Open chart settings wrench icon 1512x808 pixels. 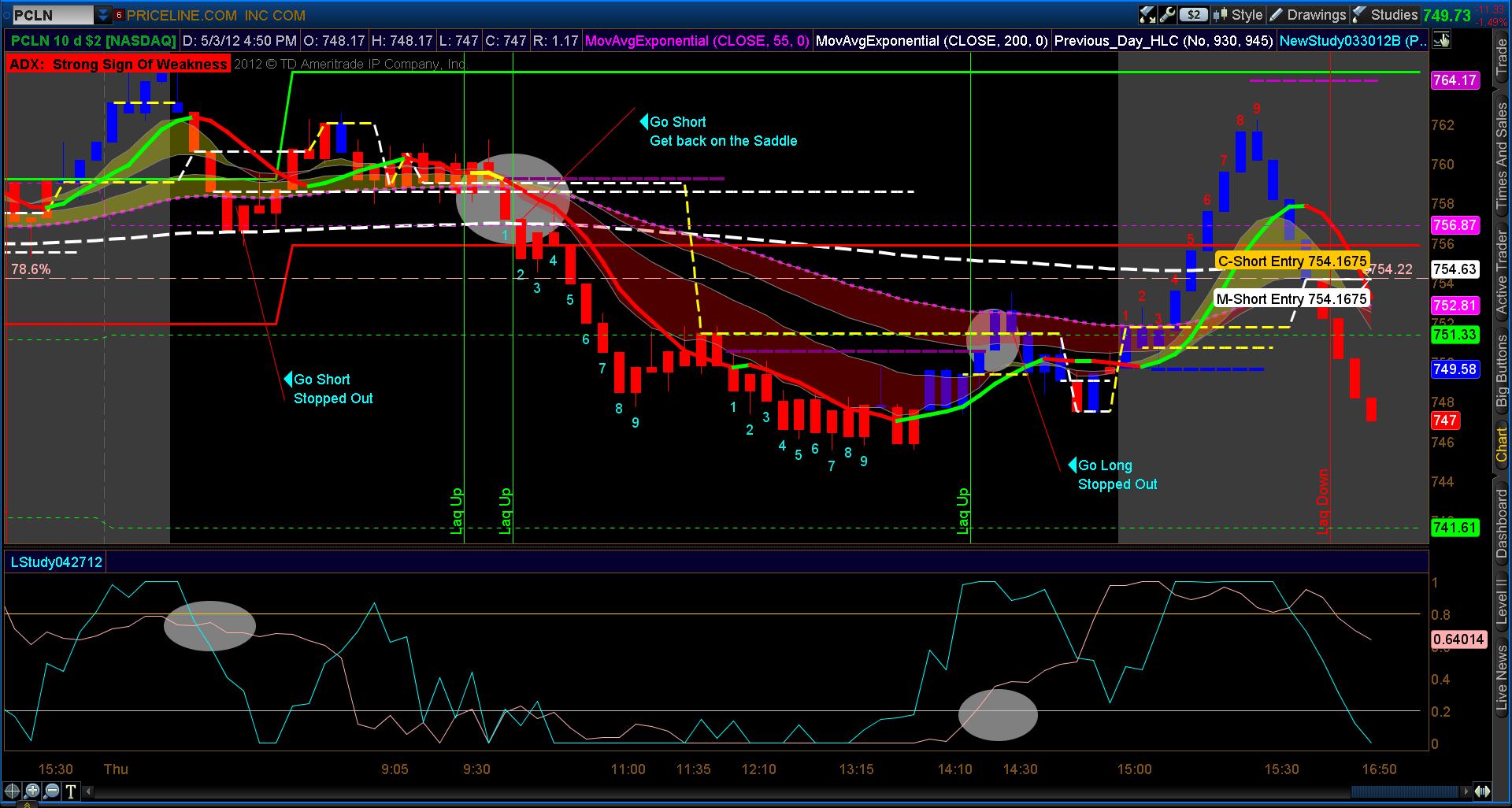coord(1167,15)
